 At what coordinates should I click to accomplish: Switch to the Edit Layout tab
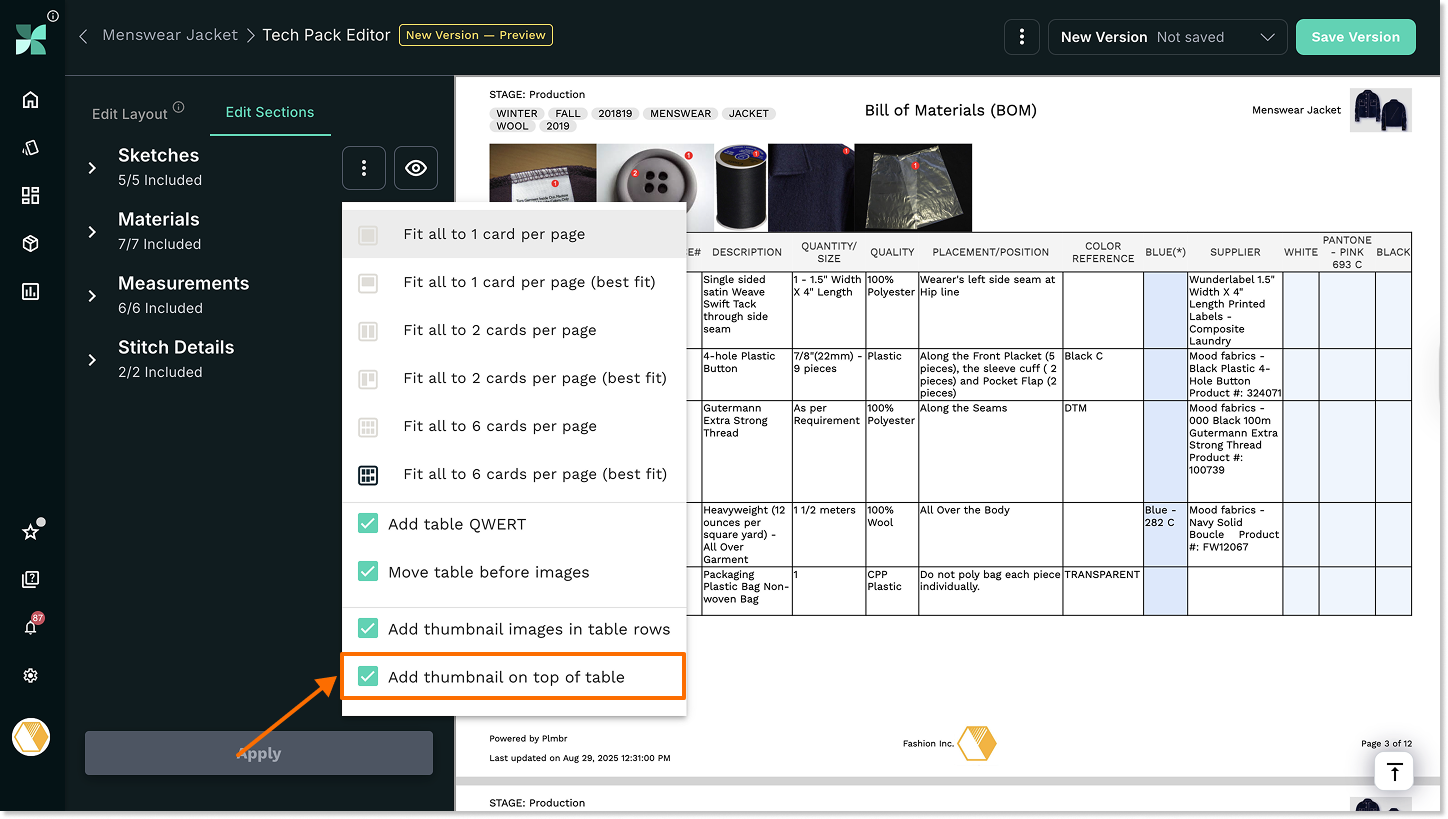tap(130, 113)
